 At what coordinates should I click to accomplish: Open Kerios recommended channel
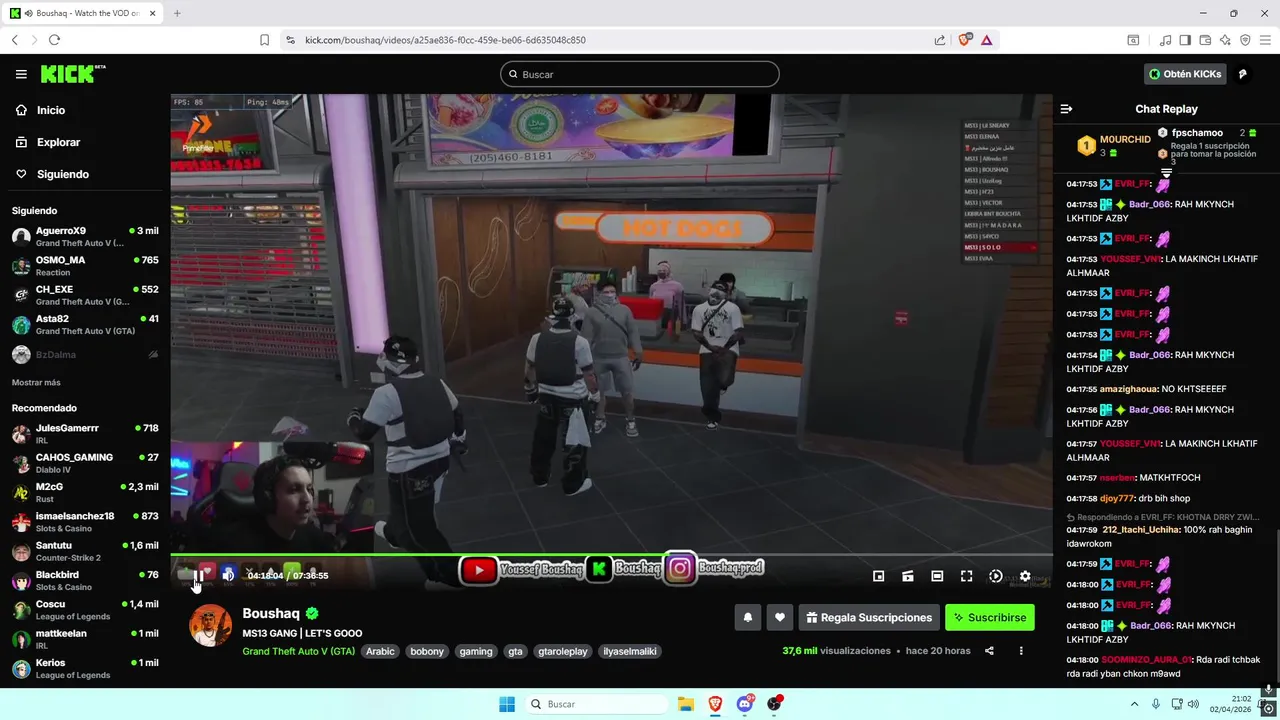point(85,668)
